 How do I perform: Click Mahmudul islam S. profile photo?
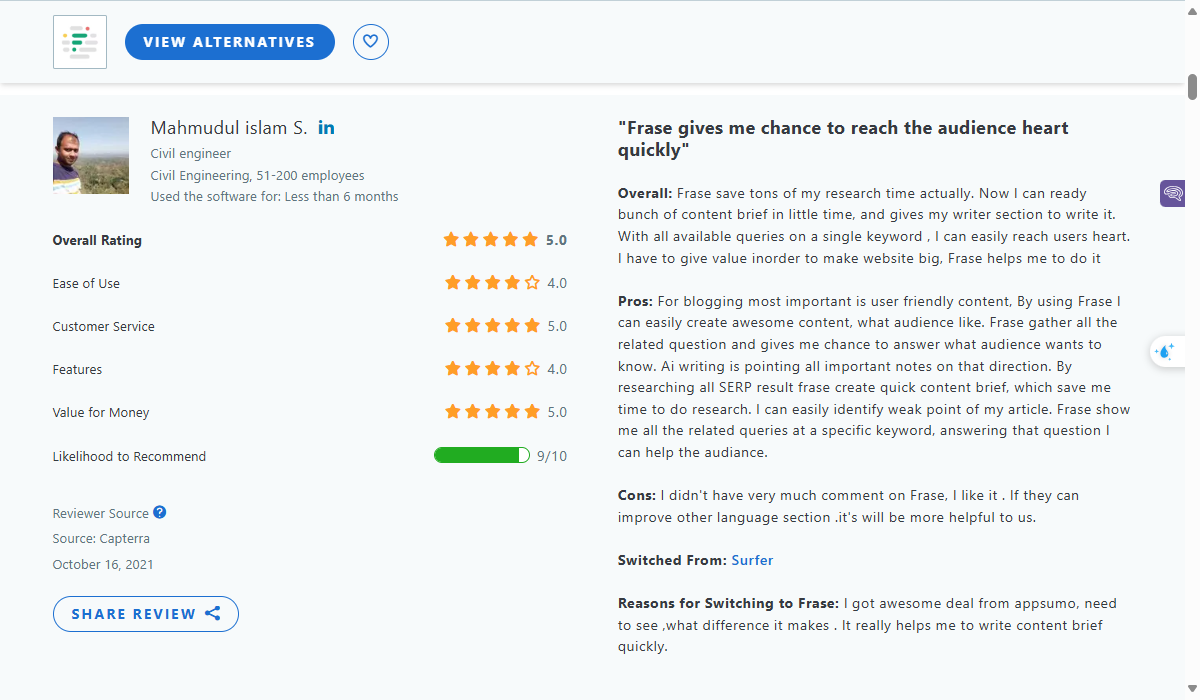click(x=91, y=155)
